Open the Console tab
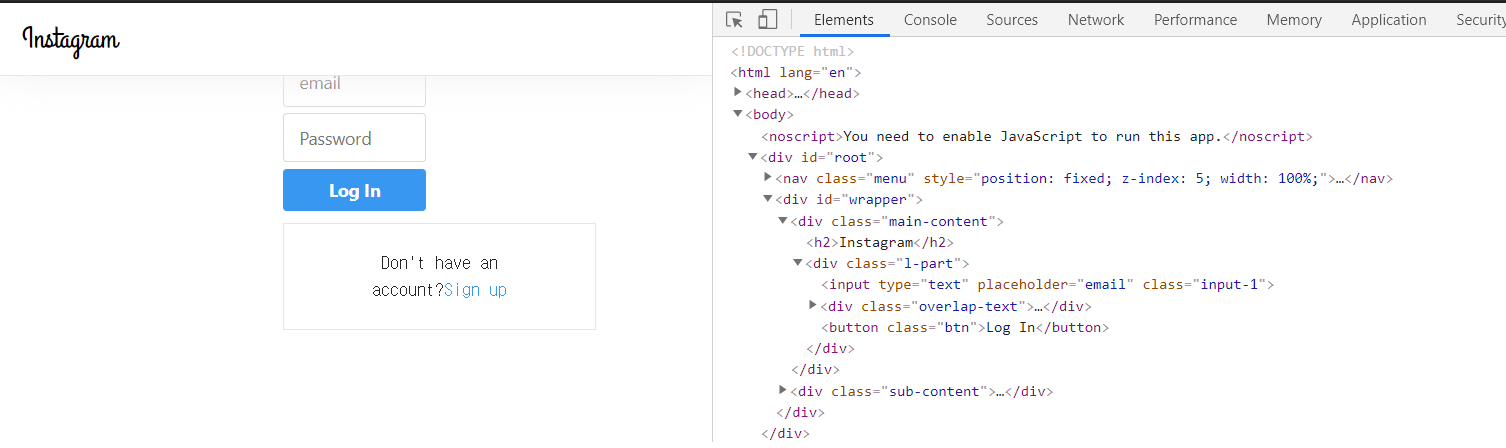The height and width of the screenshot is (448, 1506). [x=930, y=20]
